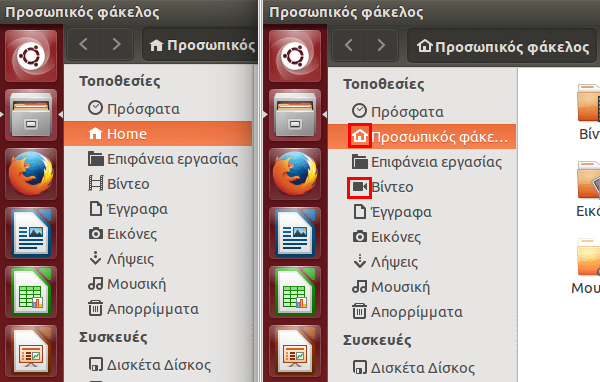Open LibreOffice Impress in right launcher
The width and height of the screenshot is (600, 382).
(x=295, y=351)
